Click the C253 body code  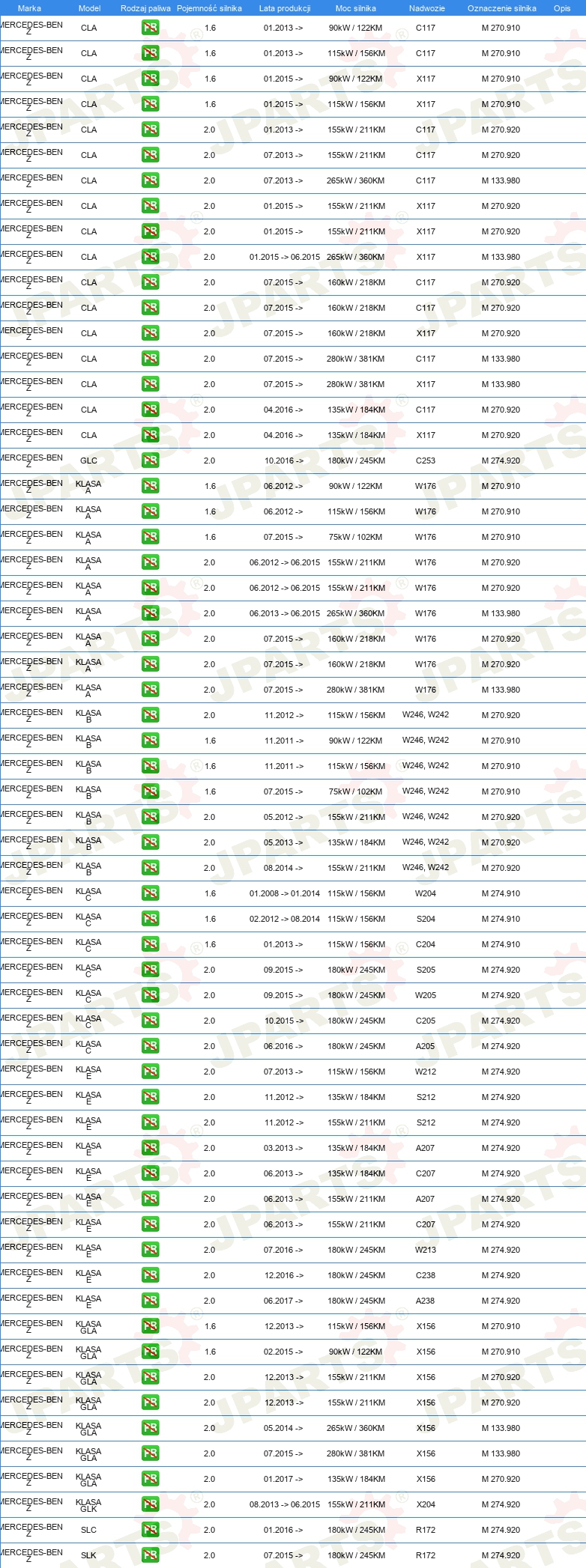click(x=426, y=461)
